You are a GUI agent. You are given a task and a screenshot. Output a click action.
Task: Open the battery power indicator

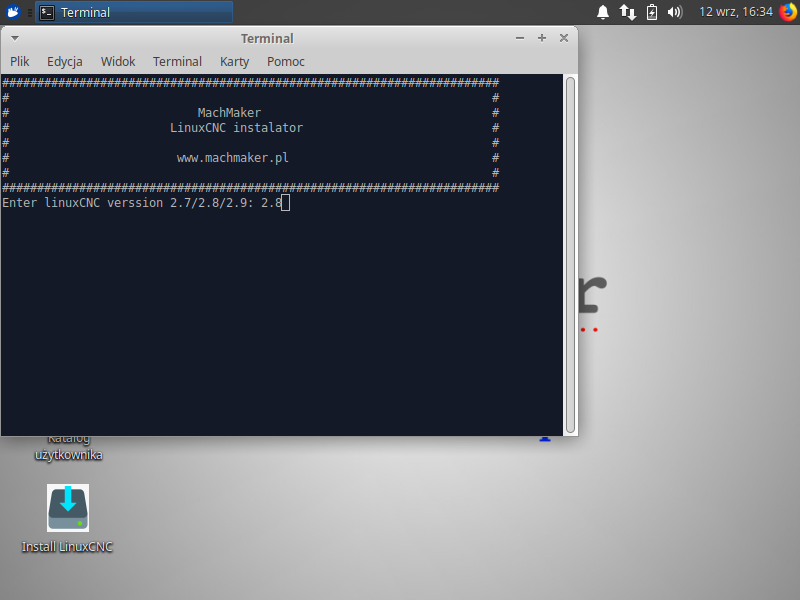pos(652,12)
